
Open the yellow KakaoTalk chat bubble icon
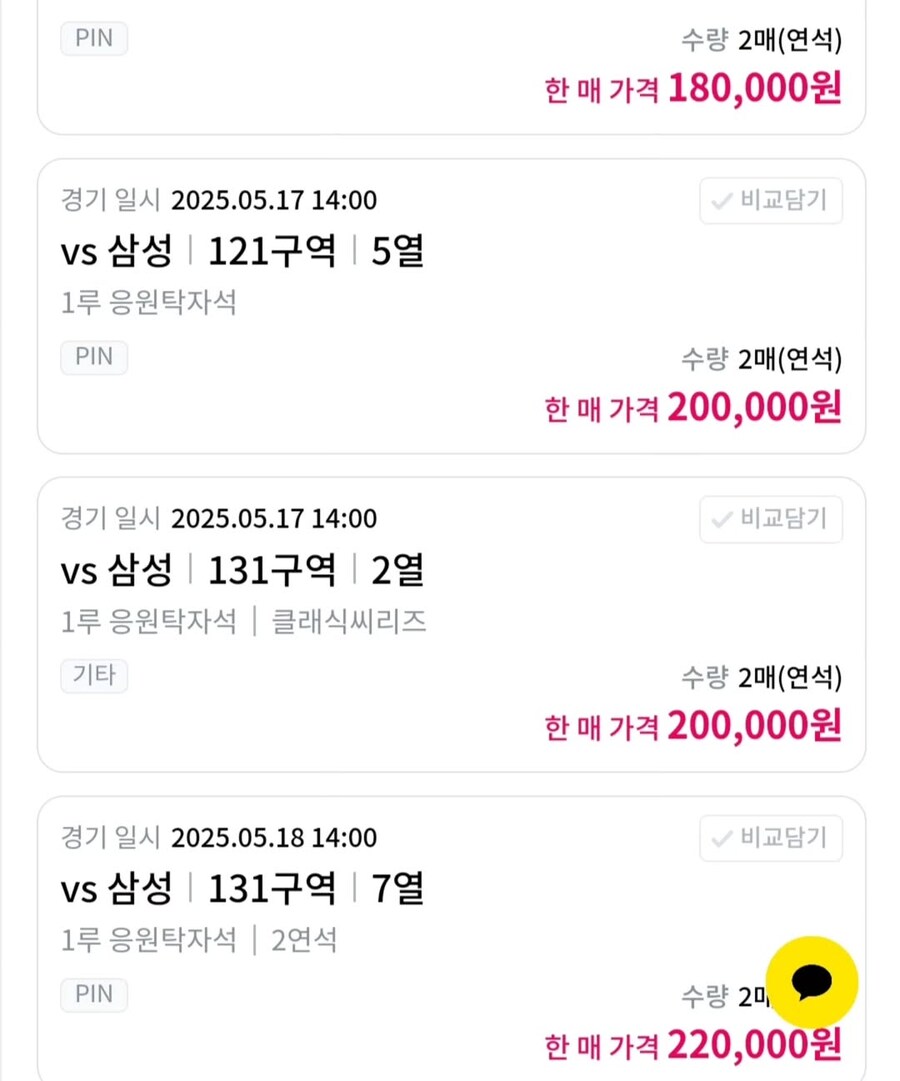tap(812, 982)
